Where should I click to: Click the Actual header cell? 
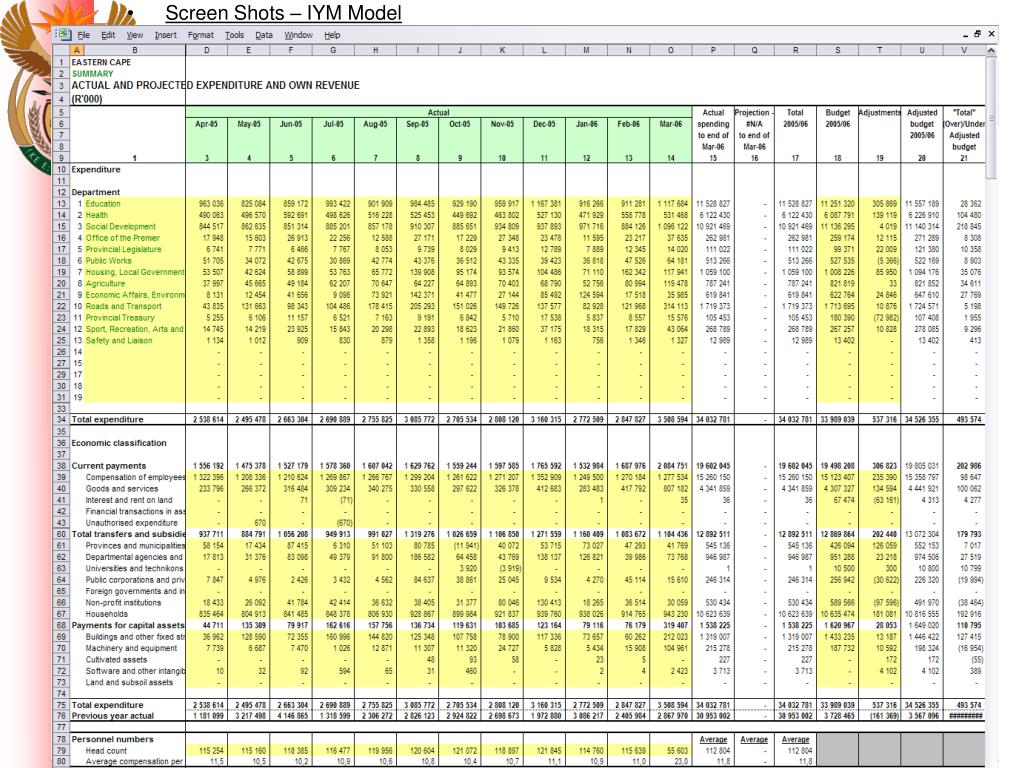point(438,112)
